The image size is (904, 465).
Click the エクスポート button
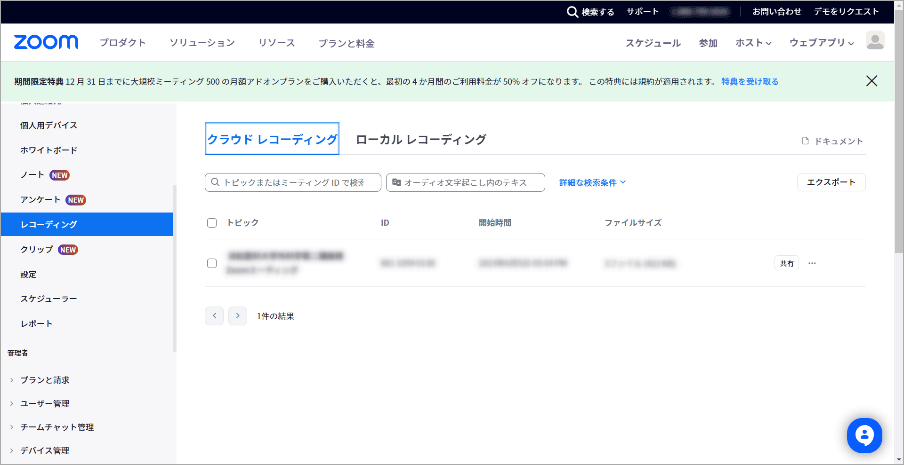[831, 182]
